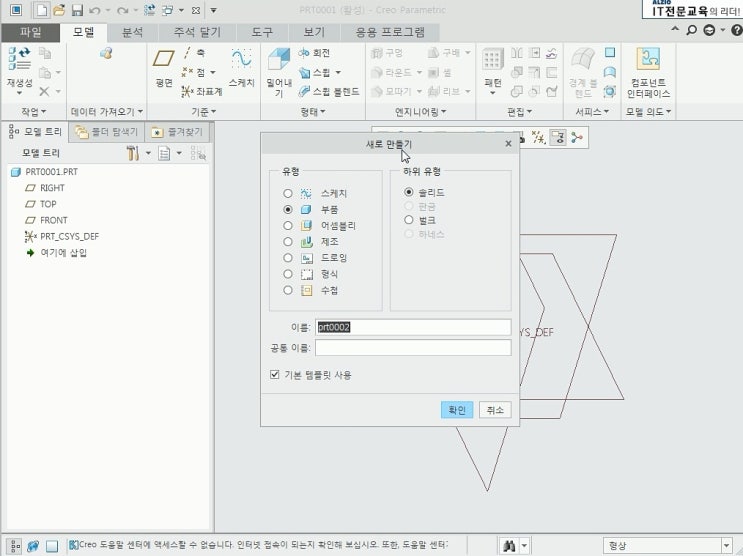Expand the Engineering (엔지니어링) group dropdown
The width and height of the screenshot is (743, 556).
click(420, 112)
